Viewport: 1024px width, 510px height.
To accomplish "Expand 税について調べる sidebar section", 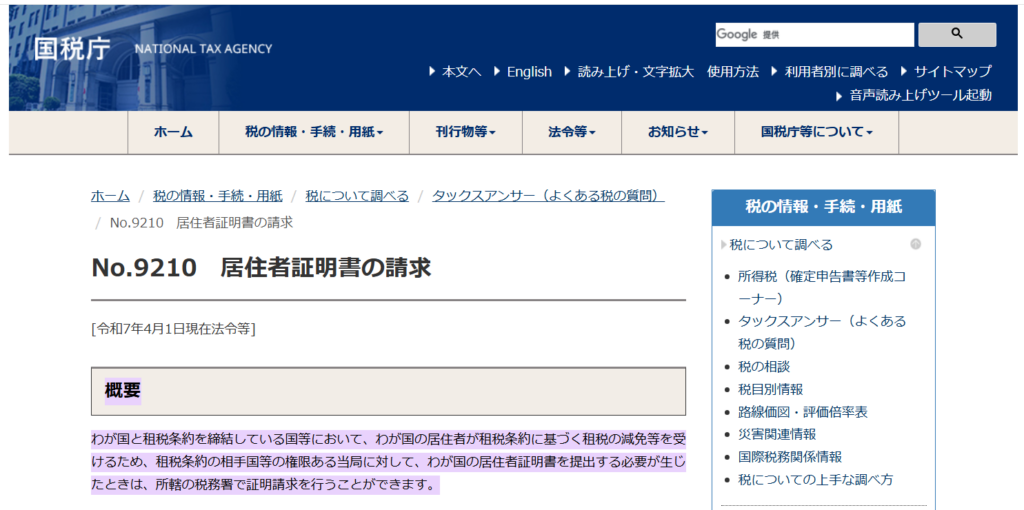I will (x=781, y=244).
